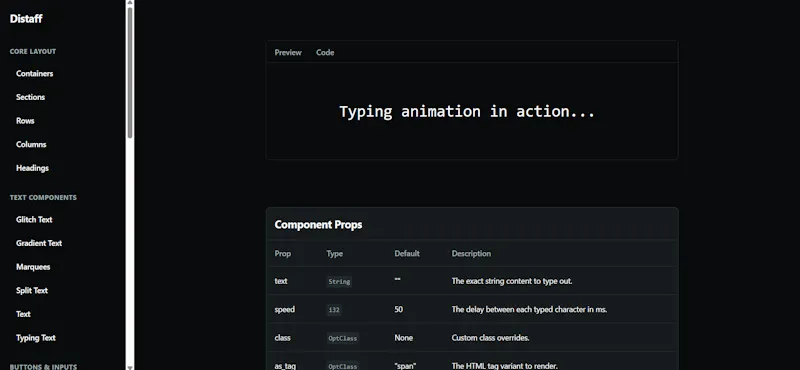Click the 'String' type badge
This screenshot has height=370, width=800.
(x=339, y=282)
